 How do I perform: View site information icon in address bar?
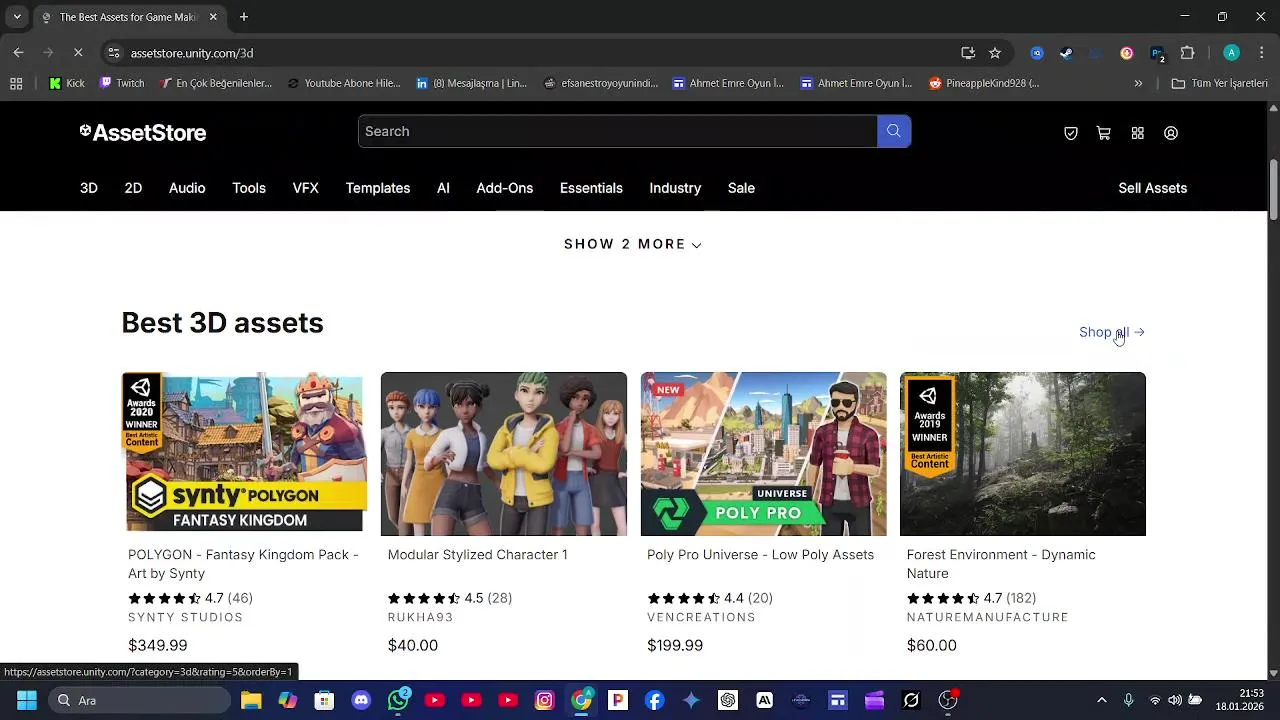click(114, 53)
